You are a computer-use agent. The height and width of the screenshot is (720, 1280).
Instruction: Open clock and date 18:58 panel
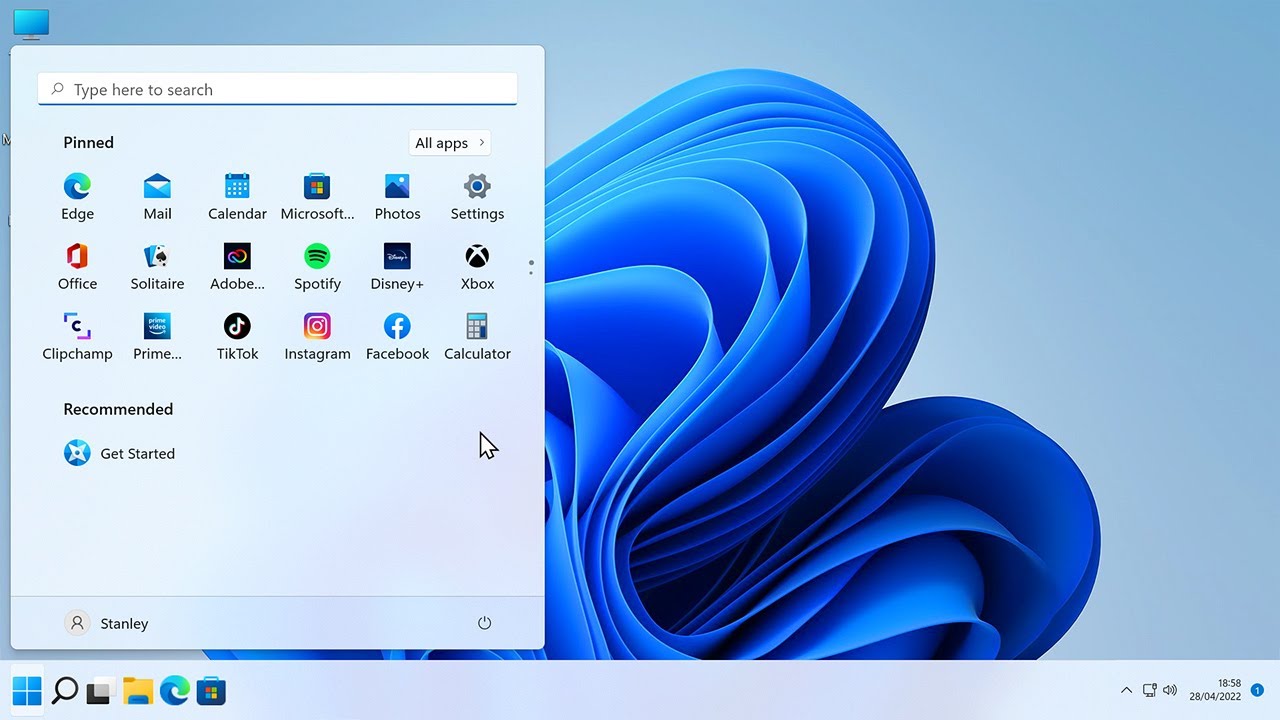1215,690
